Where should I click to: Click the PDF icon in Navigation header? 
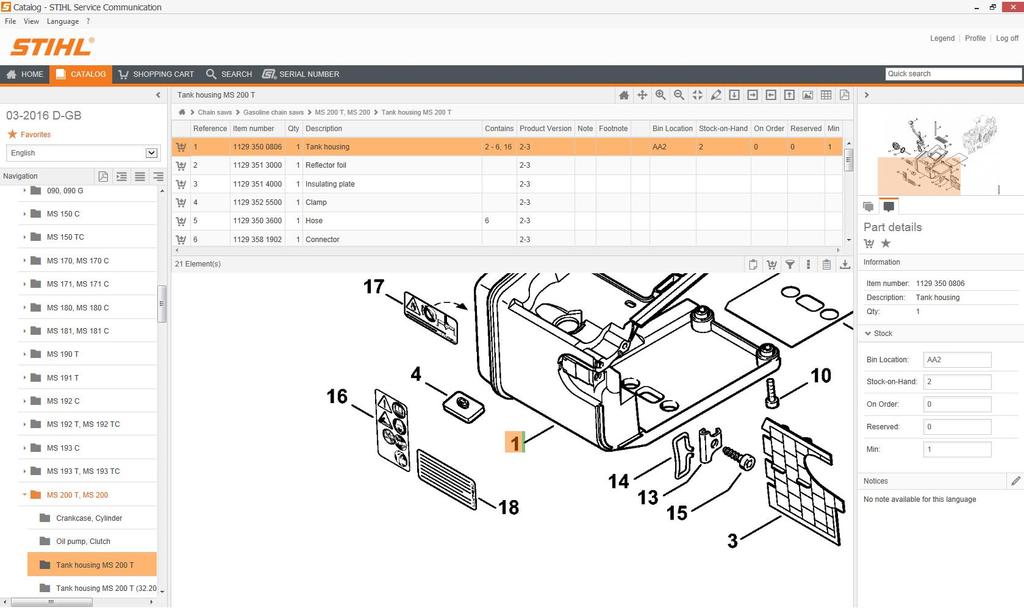click(x=103, y=176)
